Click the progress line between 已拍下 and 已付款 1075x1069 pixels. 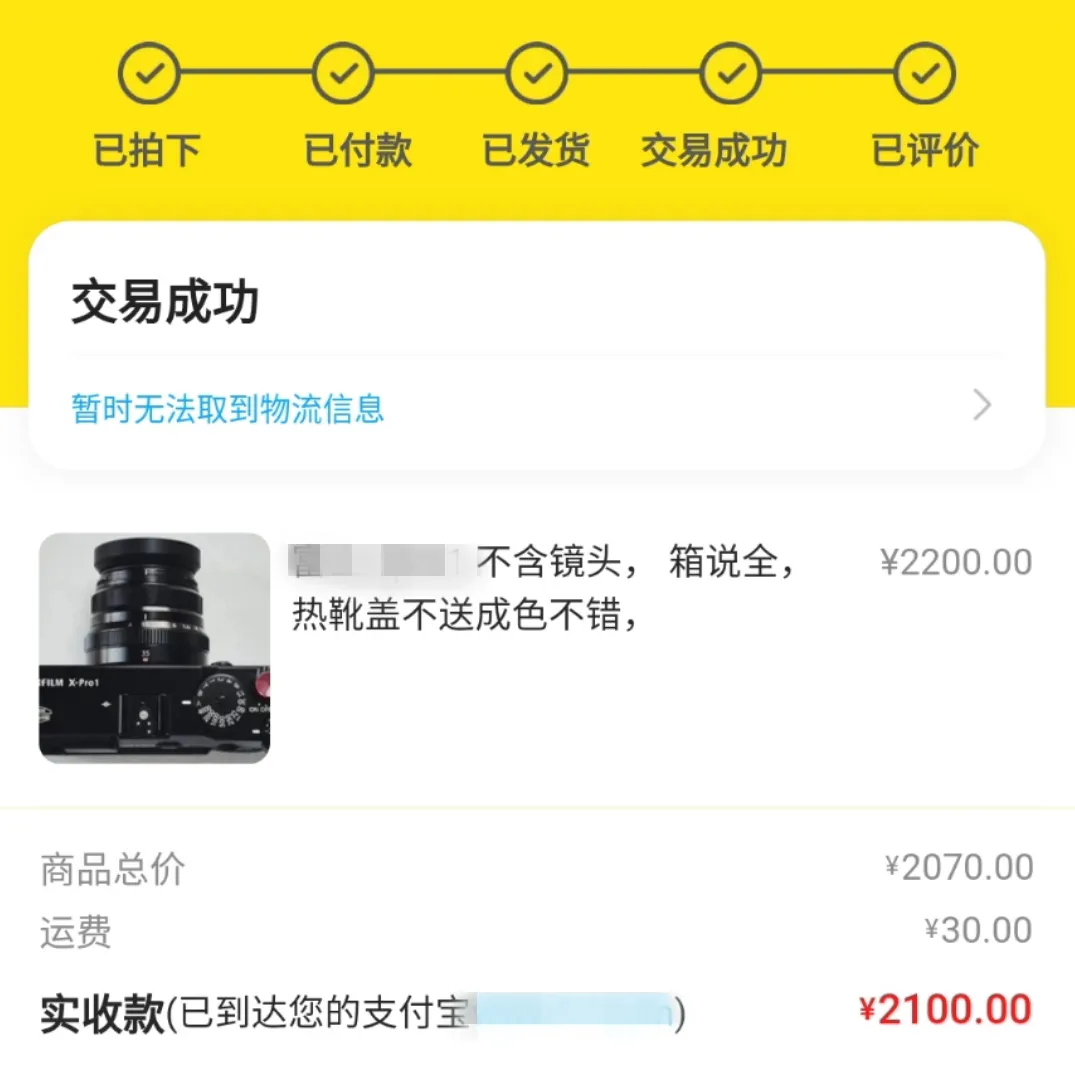[245, 71]
